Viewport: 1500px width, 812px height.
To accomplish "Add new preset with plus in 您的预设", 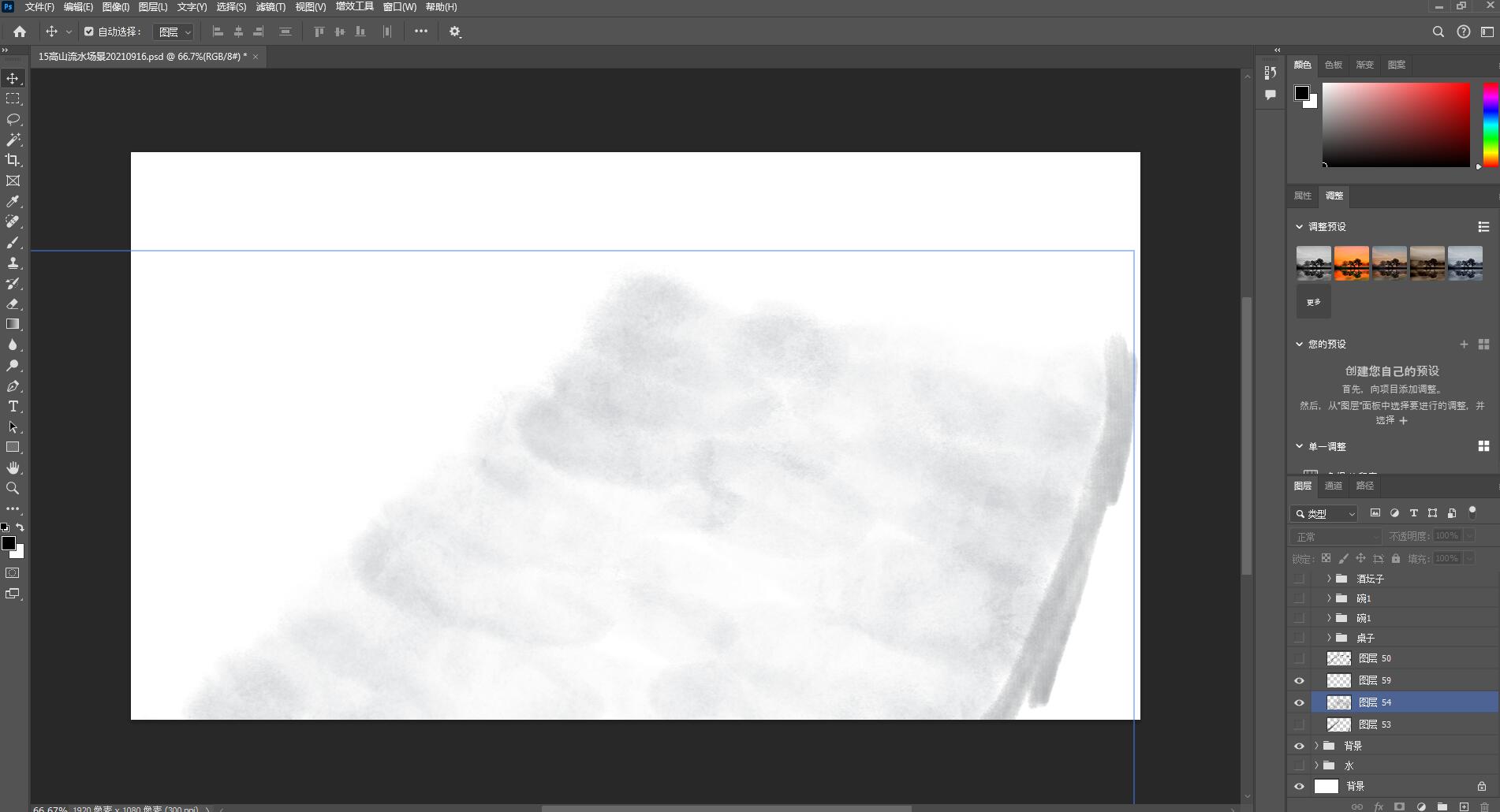I will tap(1464, 344).
